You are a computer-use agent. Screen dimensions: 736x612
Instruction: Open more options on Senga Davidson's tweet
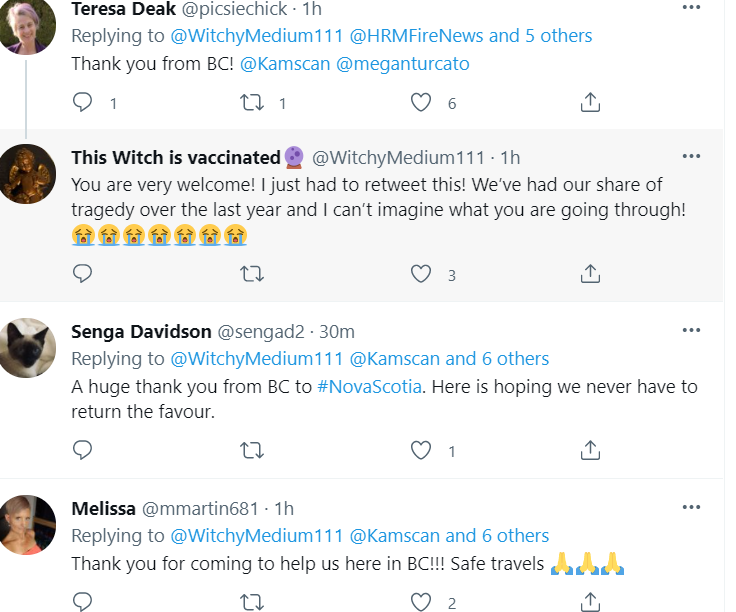tap(690, 331)
